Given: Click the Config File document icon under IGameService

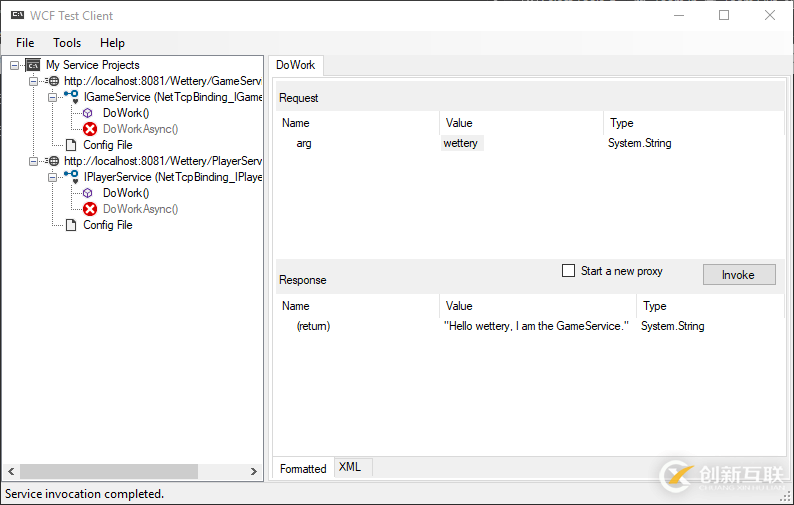Looking at the screenshot, I should pos(71,145).
